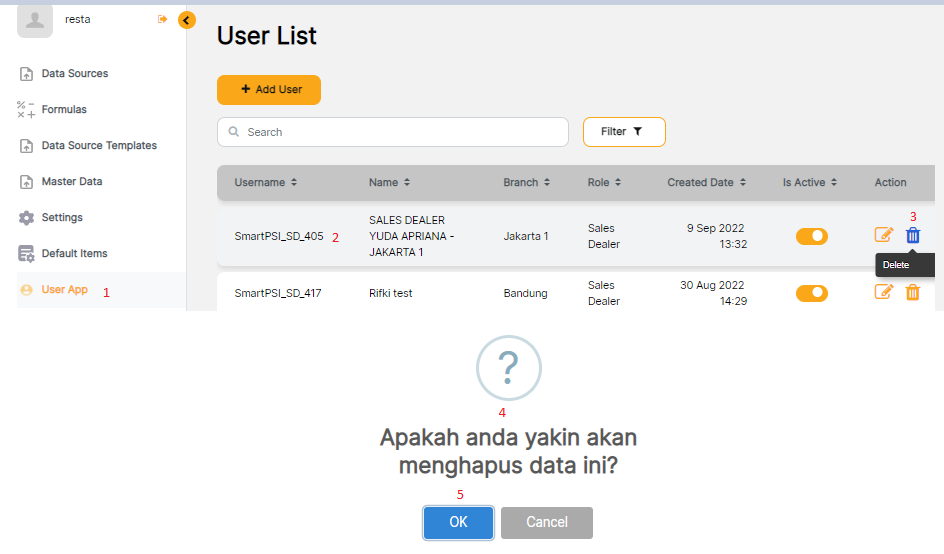Click into the Search input field
This screenshot has height=554, width=944.
click(x=400, y=132)
